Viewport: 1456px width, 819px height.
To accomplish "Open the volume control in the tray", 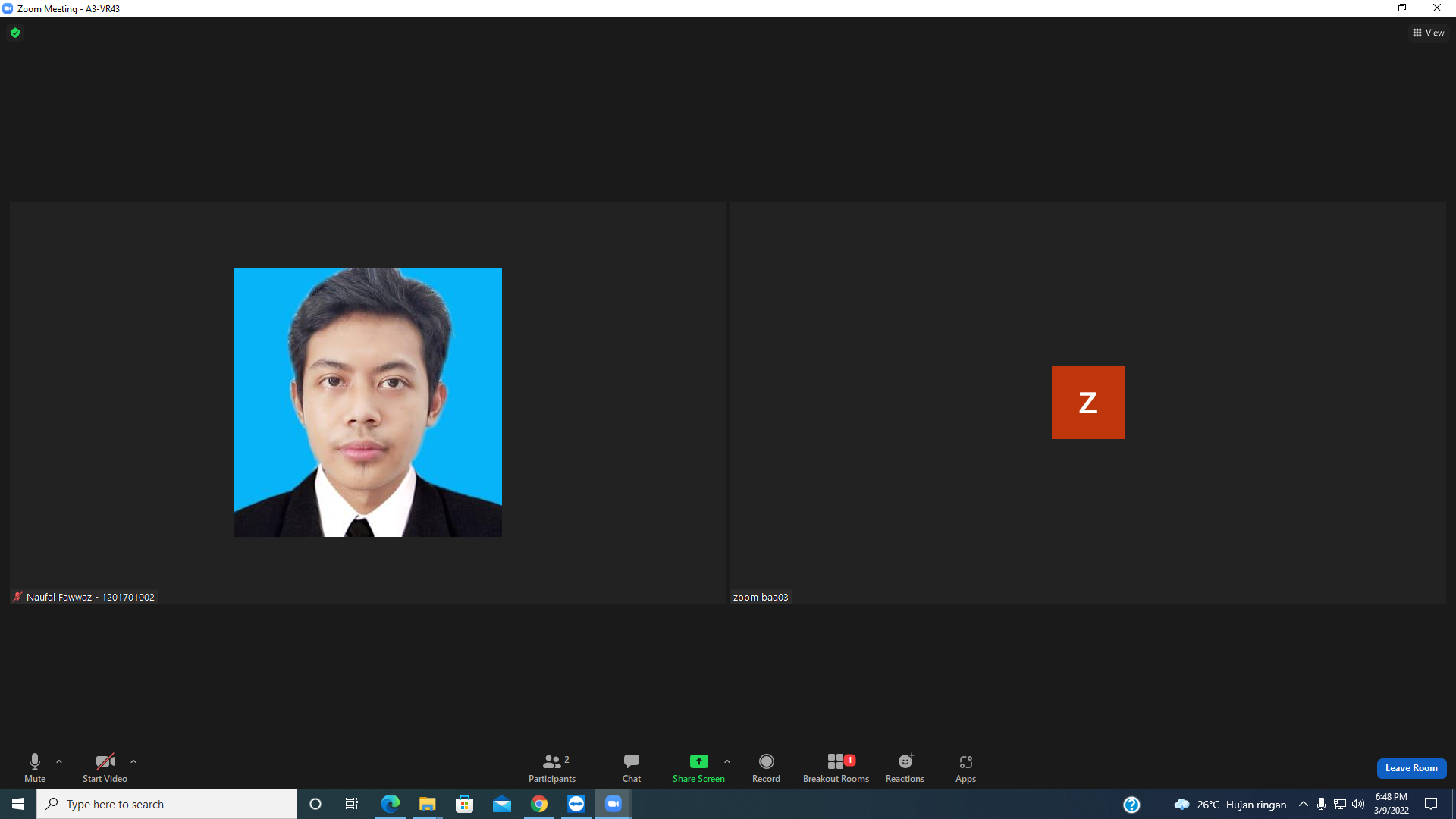I will [1358, 804].
